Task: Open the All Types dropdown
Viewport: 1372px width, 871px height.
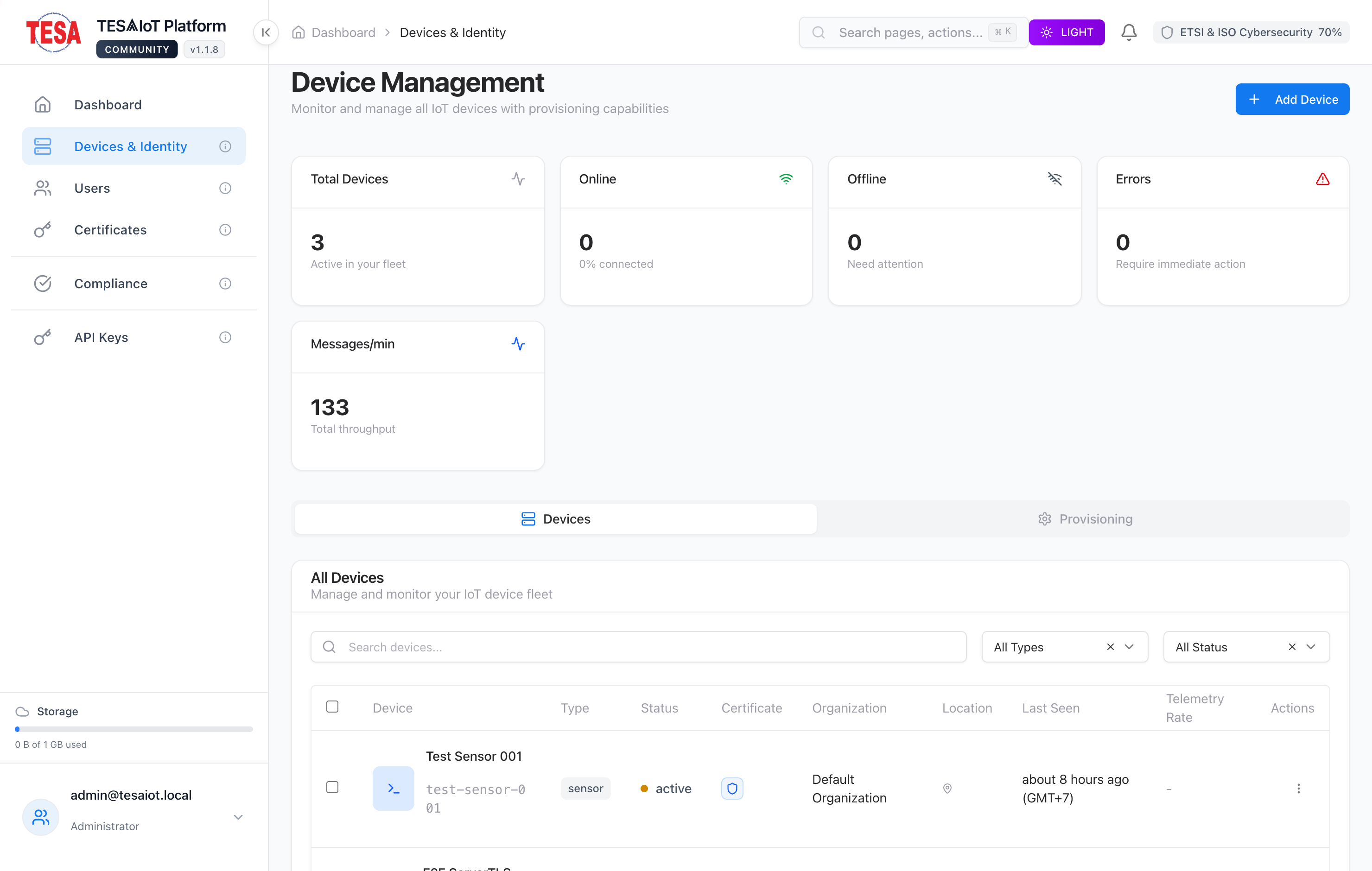Action: coord(1064,647)
